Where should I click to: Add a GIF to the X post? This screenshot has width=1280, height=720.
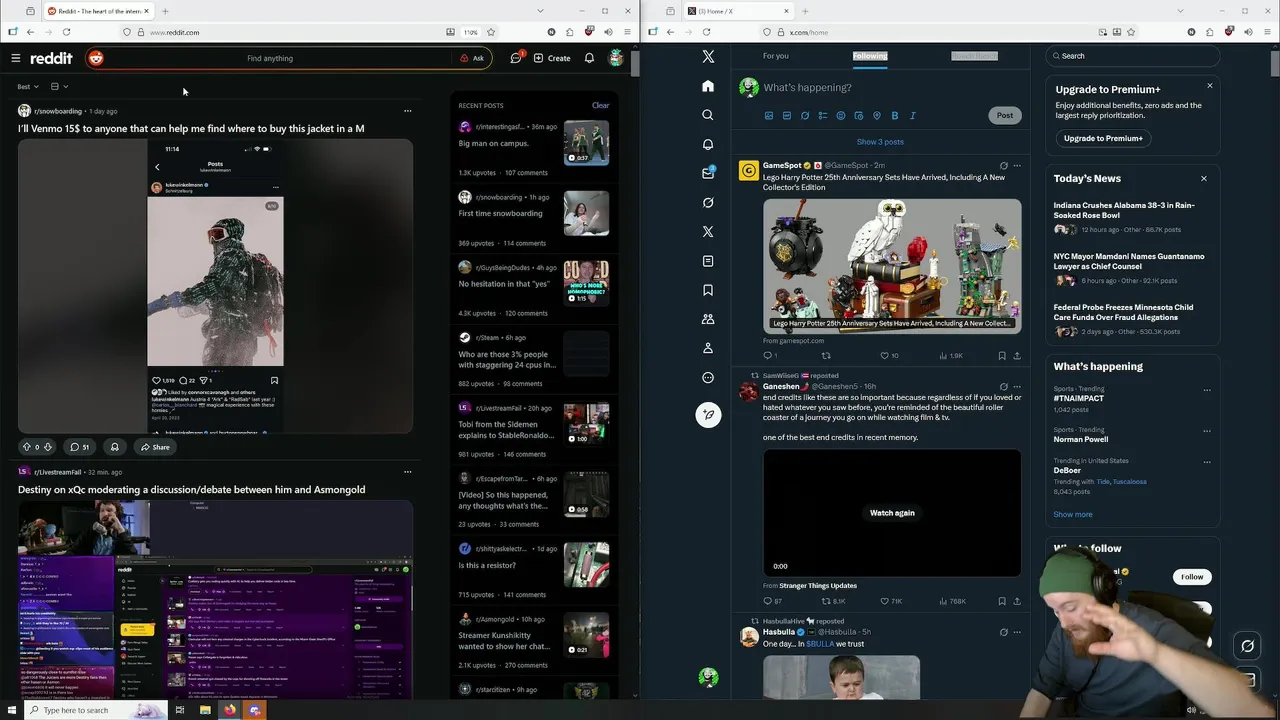click(787, 116)
